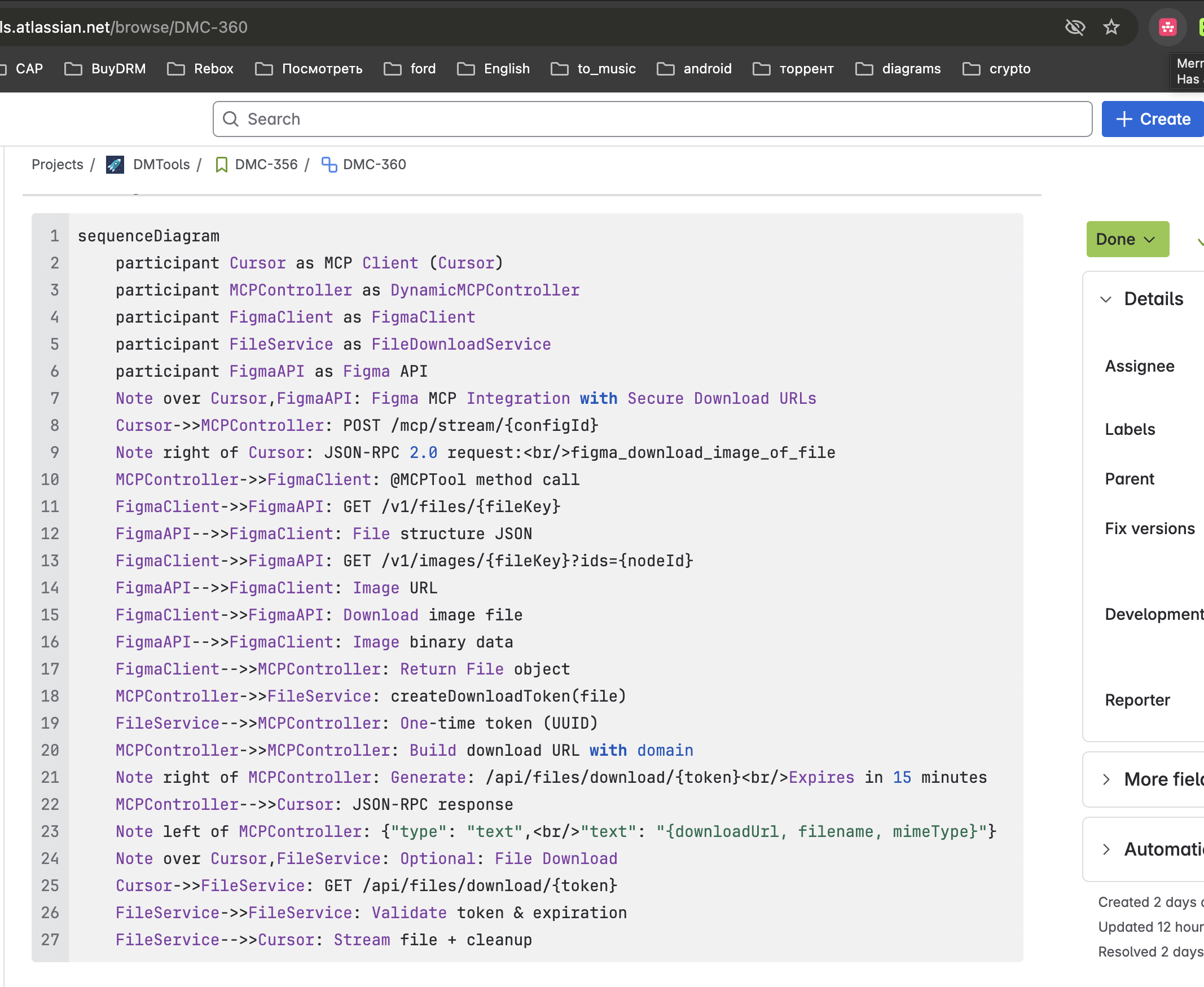Open the Done status dropdown
The image size is (1204, 987).
pos(1127,239)
